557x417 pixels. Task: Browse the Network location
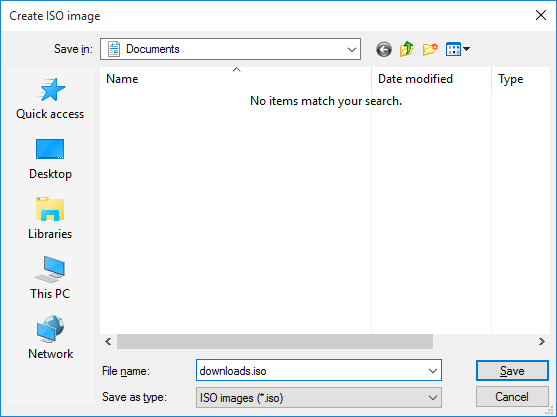[50, 339]
